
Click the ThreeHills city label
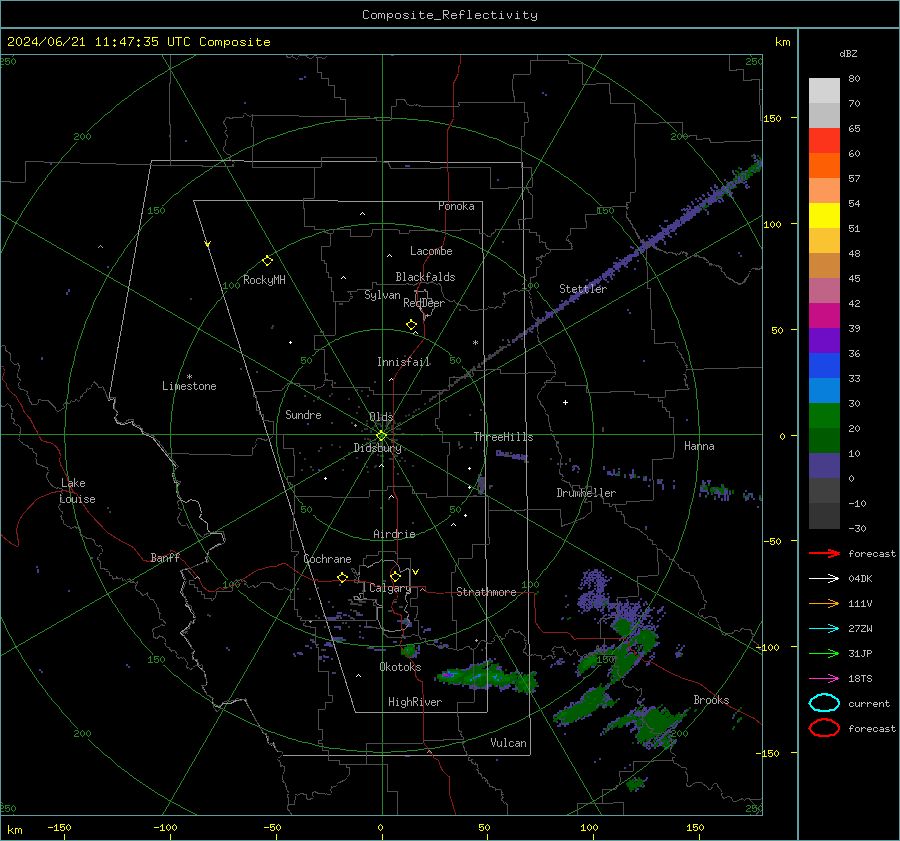pos(503,437)
